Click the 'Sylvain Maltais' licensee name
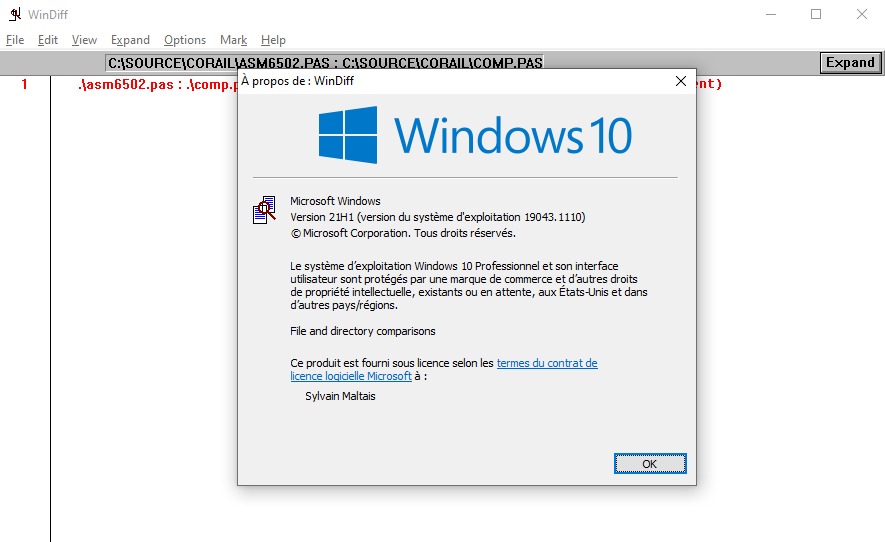Image resolution: width=885 pixels, height=542 pixels. [x=340, y=396]
